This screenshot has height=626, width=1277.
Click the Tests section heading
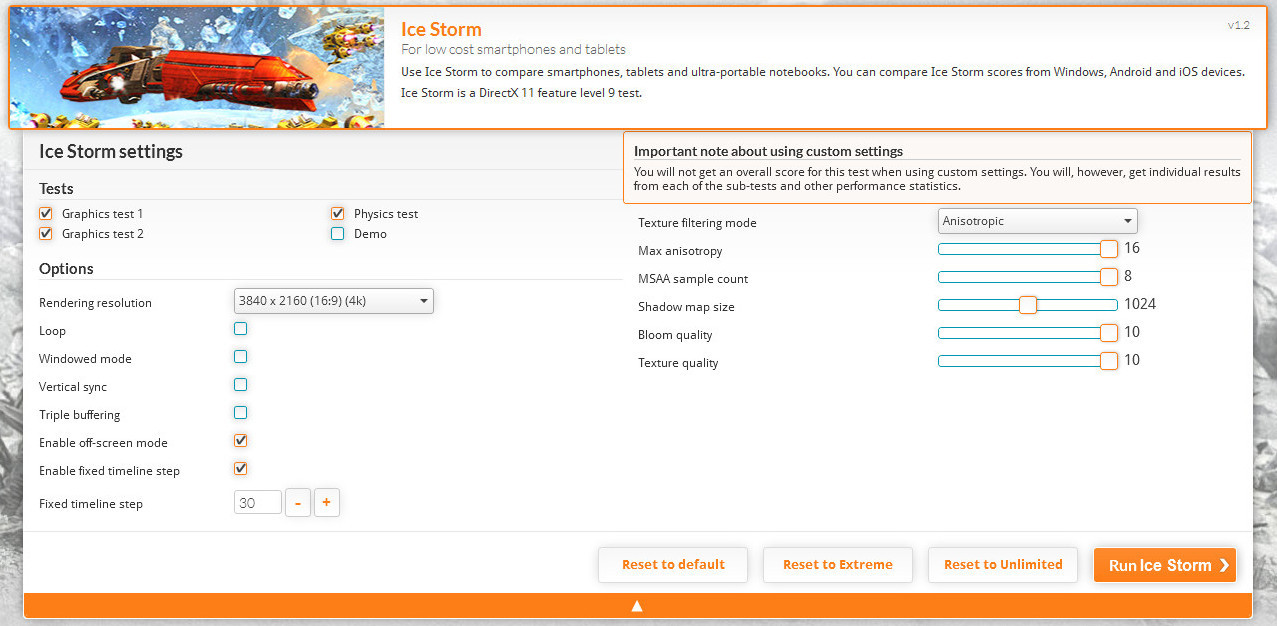pyautogui.click(x=56, y=188)
